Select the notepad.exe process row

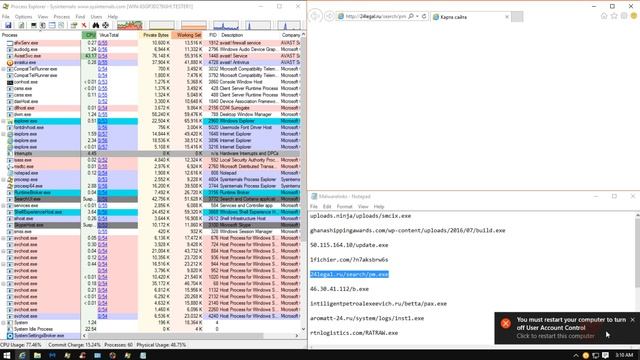150,173
